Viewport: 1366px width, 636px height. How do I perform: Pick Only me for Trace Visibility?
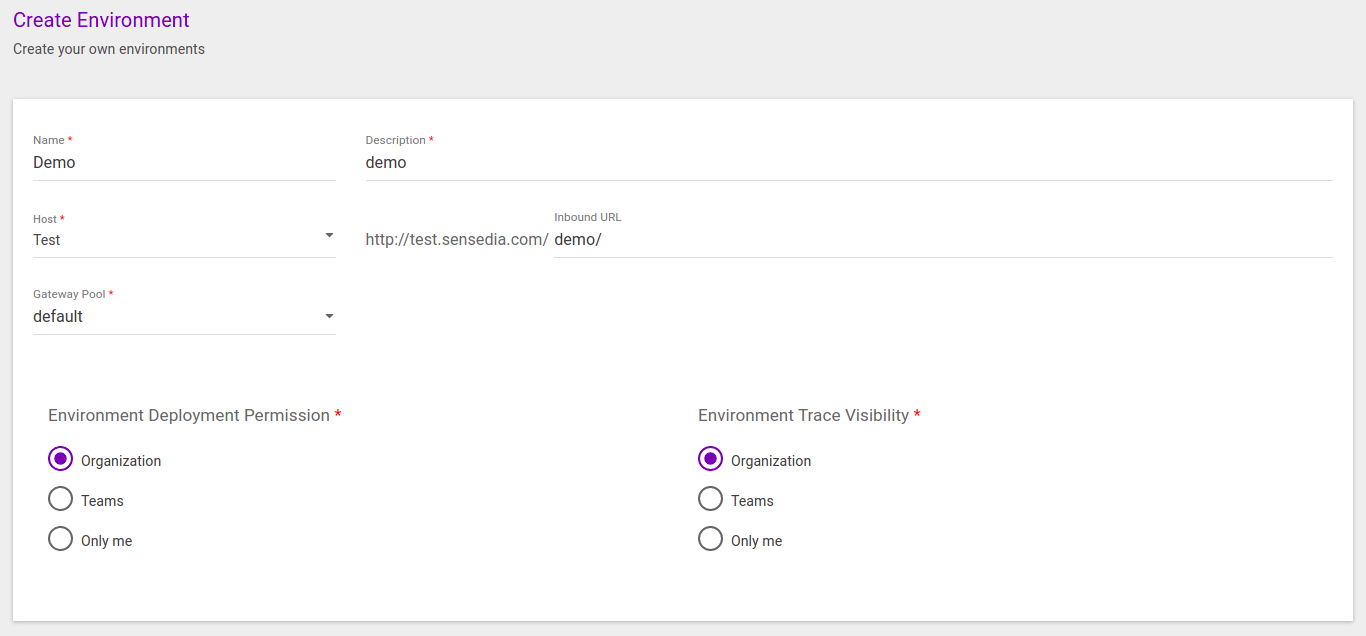point(711,539)
